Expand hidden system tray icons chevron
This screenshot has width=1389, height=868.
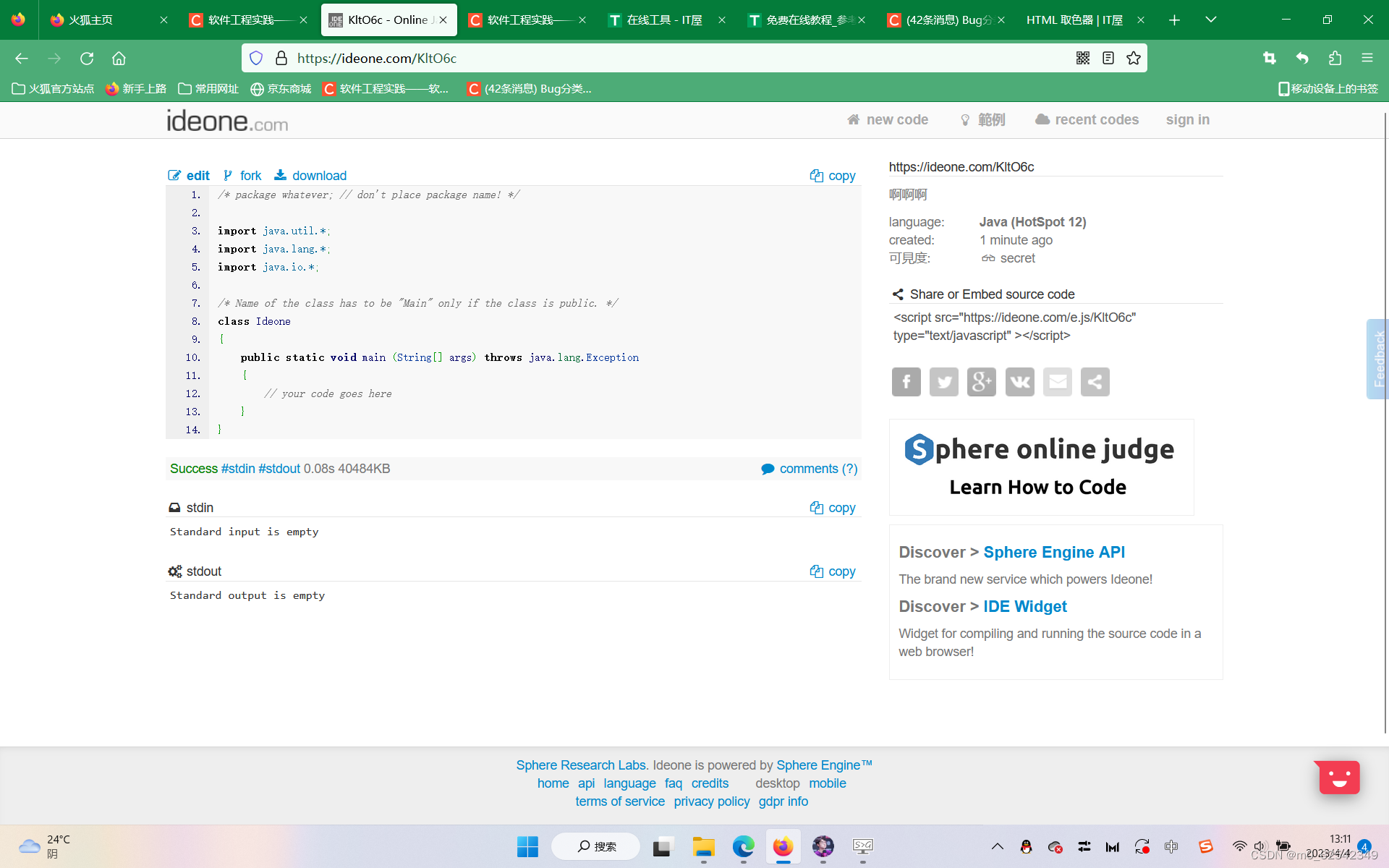tap(997, 846)
